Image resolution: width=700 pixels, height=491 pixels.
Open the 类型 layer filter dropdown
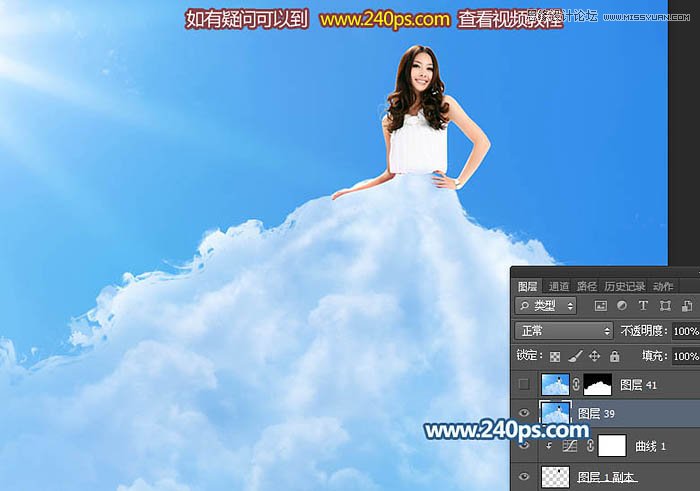[546, 306]
